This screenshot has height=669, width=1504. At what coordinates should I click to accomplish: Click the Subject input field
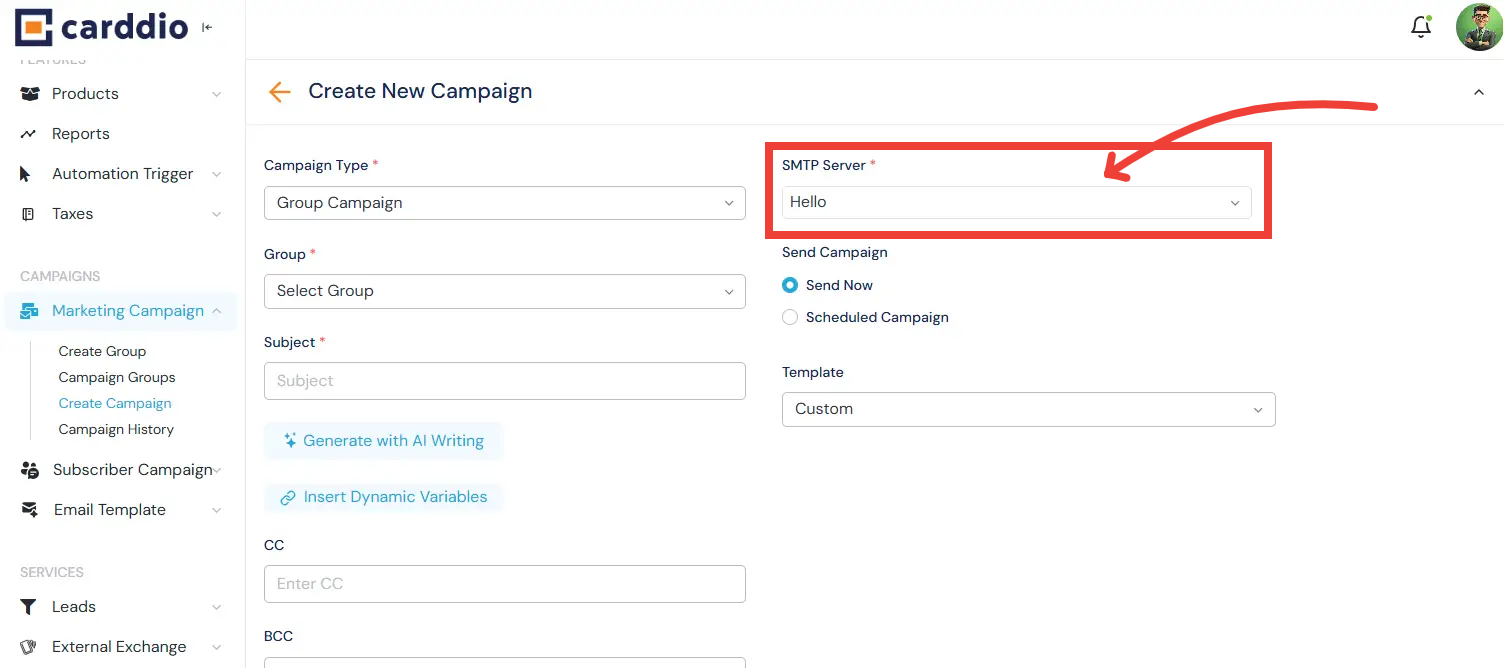504,380
